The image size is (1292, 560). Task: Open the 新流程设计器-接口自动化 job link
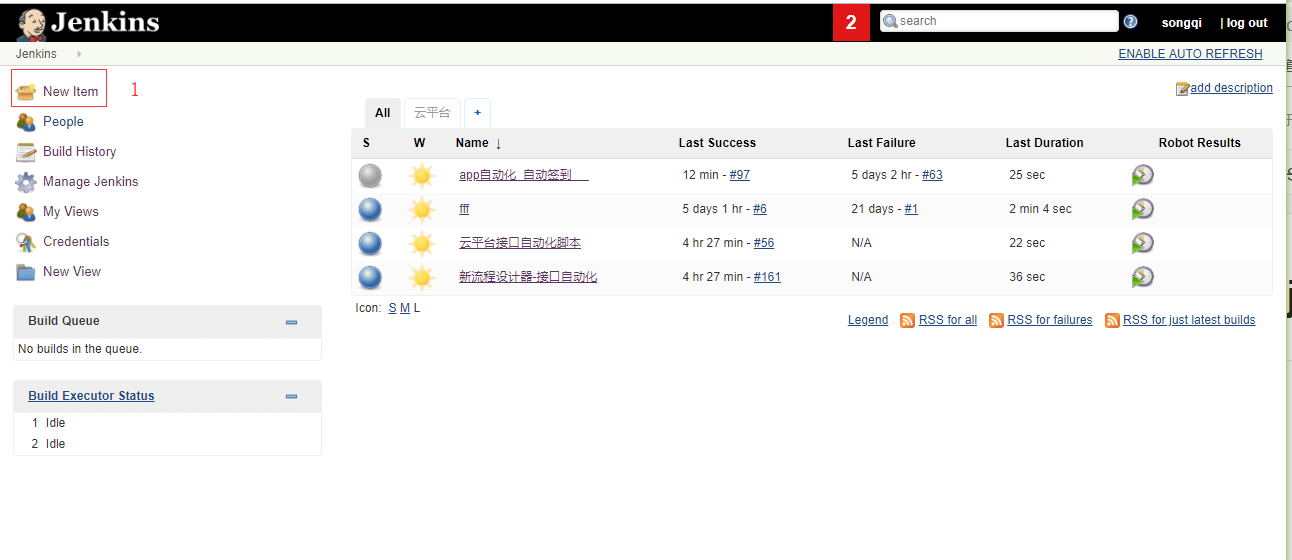[x=528, y=277]
